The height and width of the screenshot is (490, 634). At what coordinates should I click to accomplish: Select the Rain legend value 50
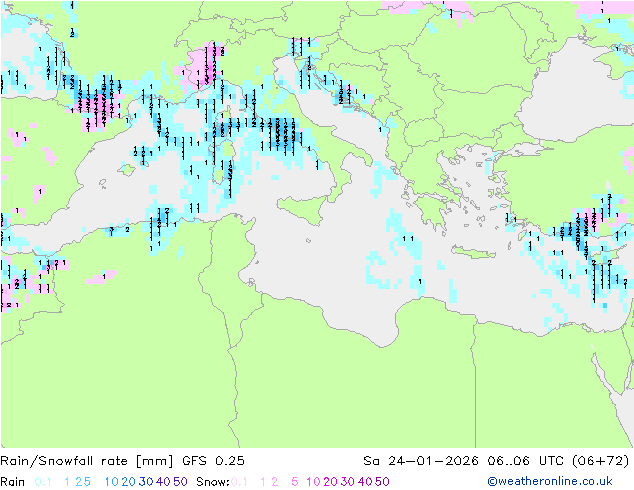[180, 482]
